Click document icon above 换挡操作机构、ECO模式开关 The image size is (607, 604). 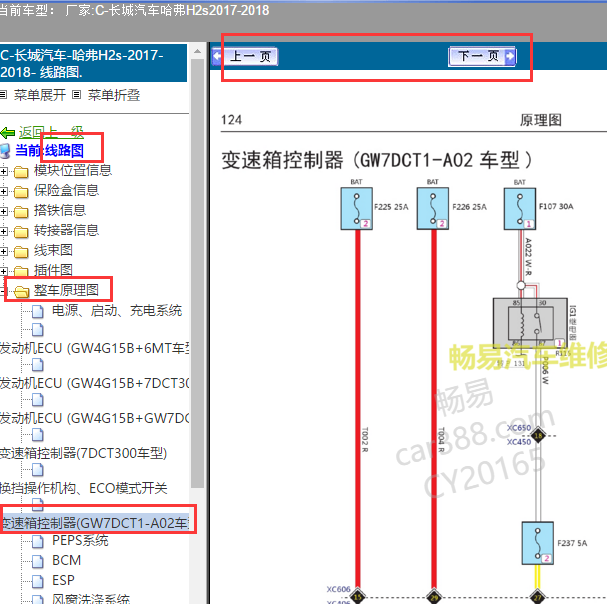[38, 470]
